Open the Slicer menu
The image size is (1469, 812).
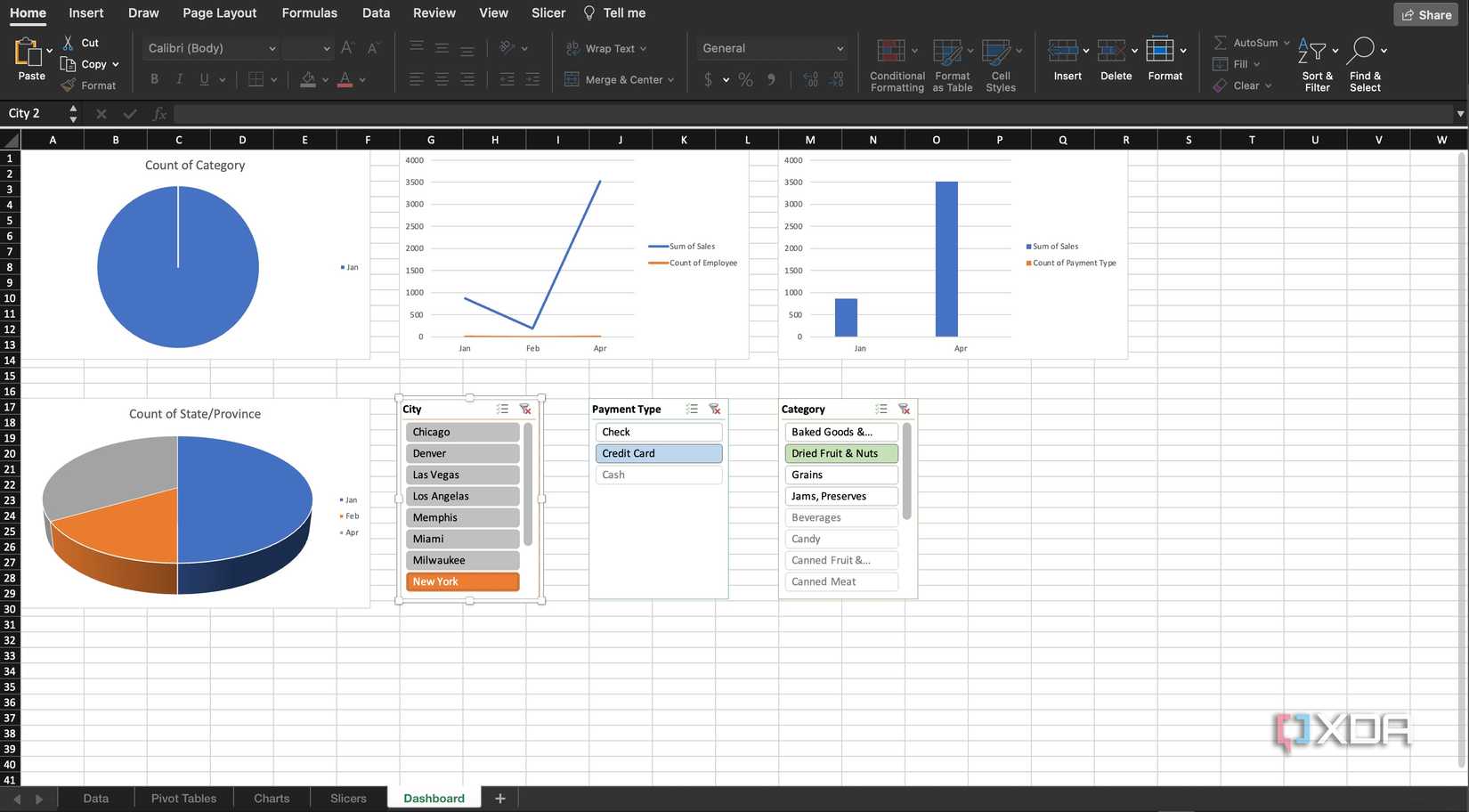(x=548, y=12)
